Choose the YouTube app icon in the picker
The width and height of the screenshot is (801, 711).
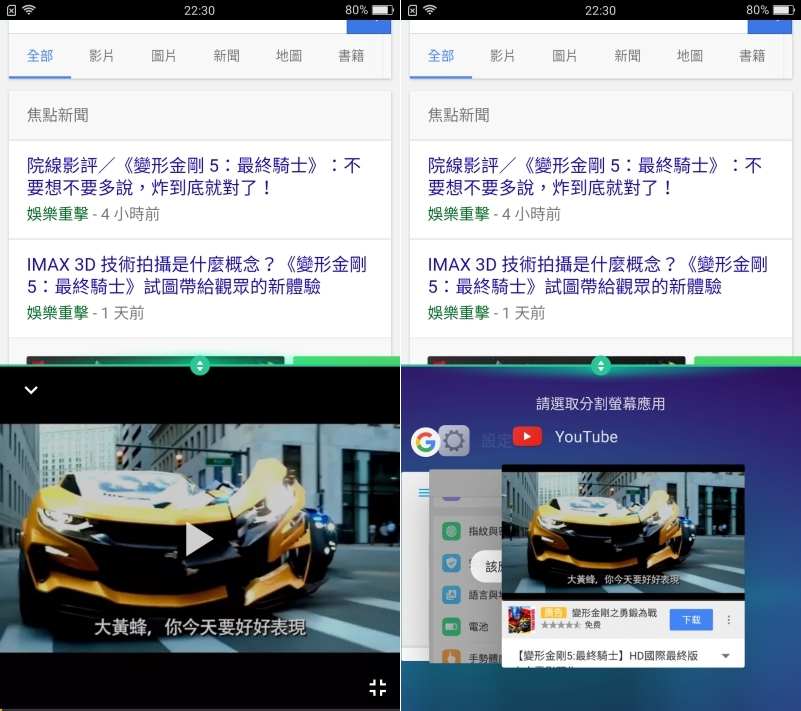(527, 437)
